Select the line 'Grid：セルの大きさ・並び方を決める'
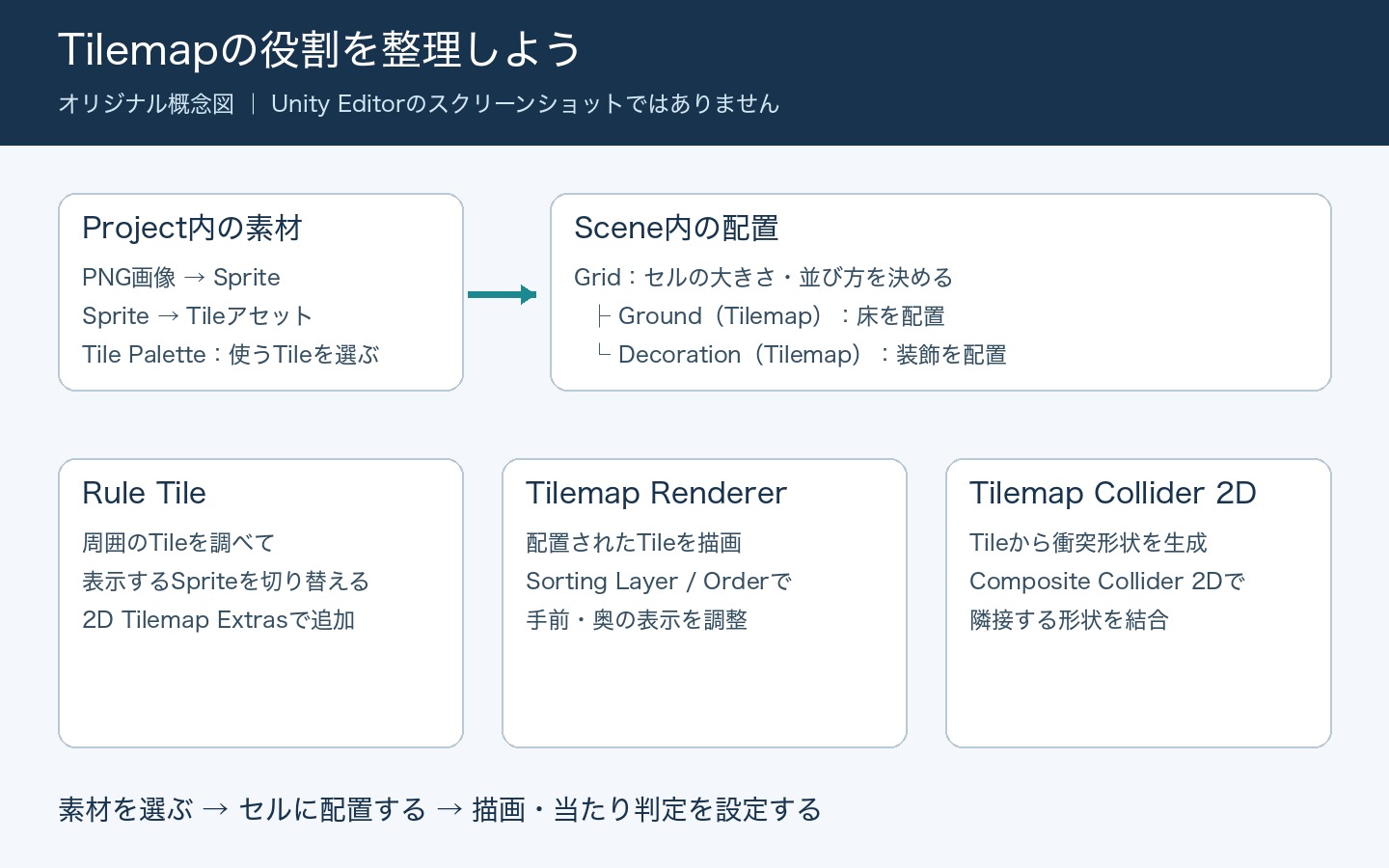1389x868 pixels. pyautogui.click(x=764, y=278)
